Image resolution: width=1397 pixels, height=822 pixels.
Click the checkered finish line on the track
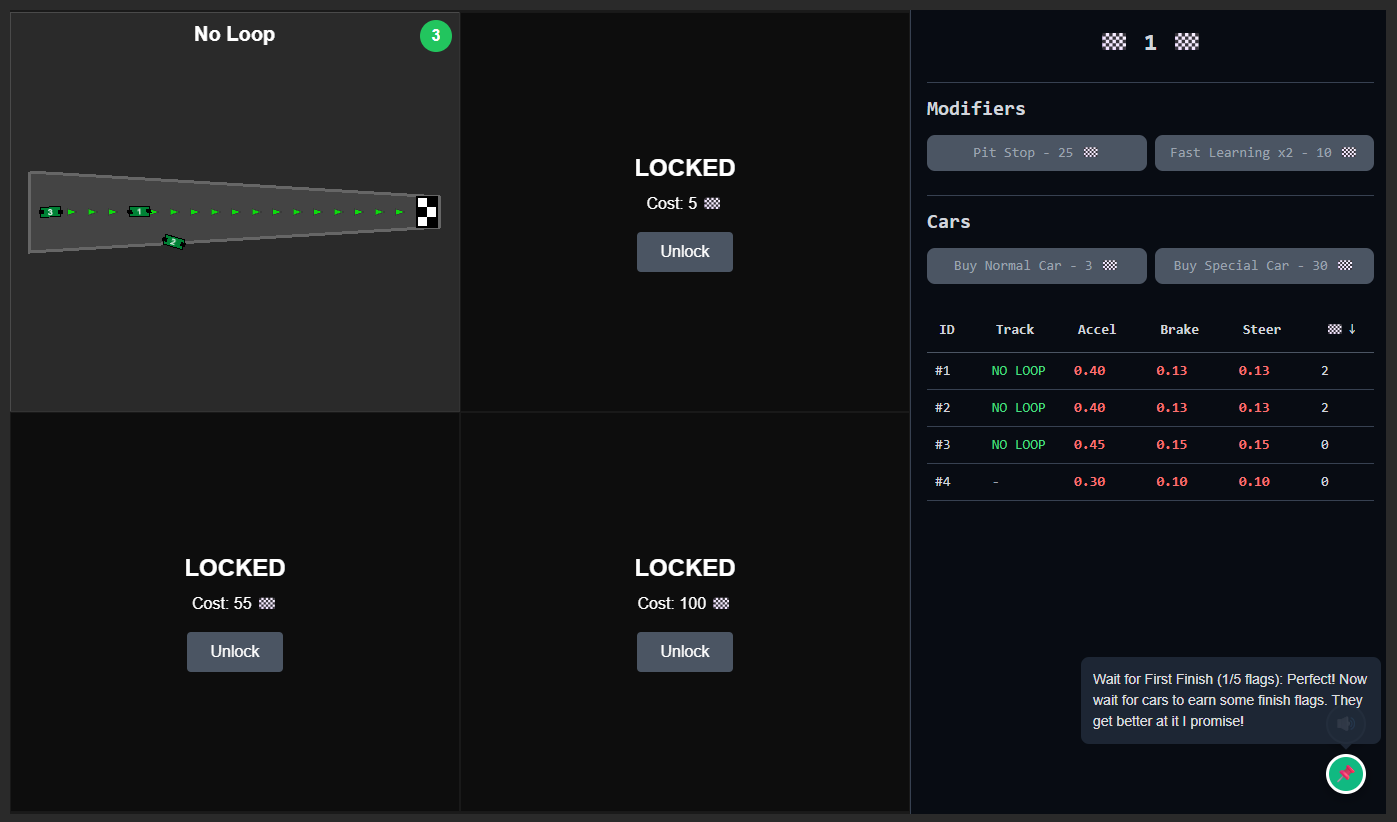pos(427,212)
